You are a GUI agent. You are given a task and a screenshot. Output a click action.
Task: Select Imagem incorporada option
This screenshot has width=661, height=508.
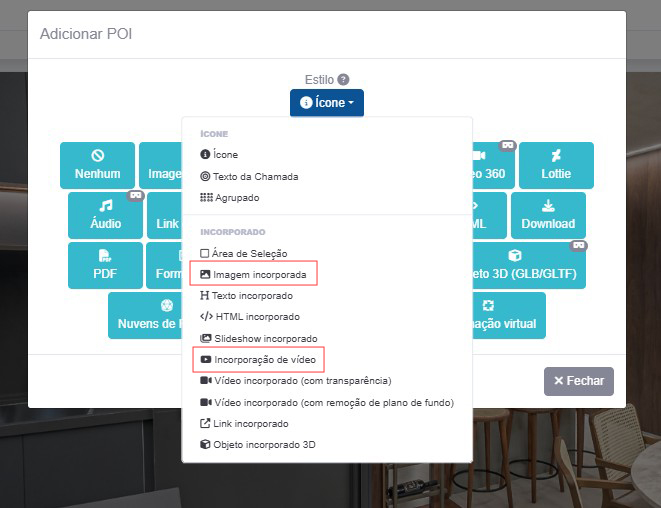click(258, 274)
